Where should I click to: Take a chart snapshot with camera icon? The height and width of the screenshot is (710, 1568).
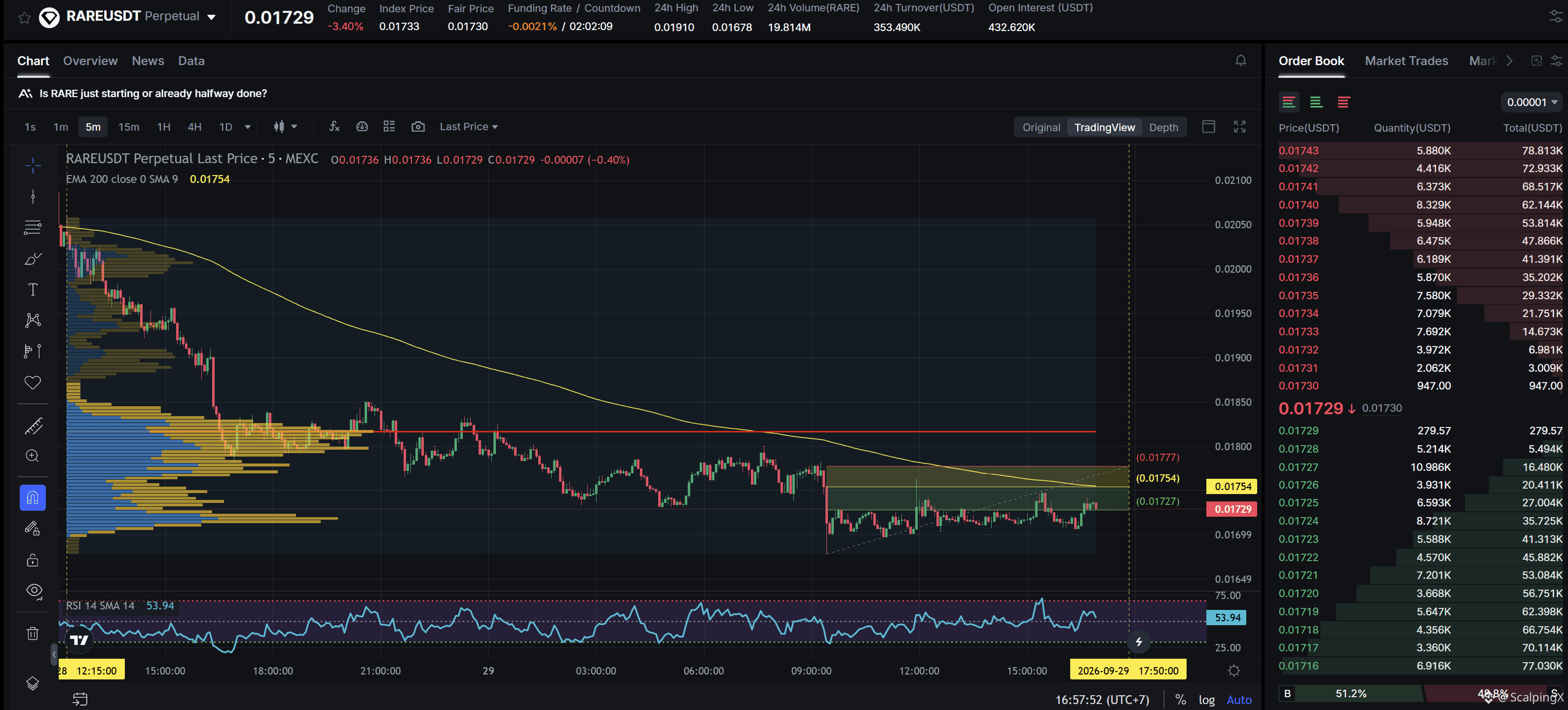[x=417, y=127]
